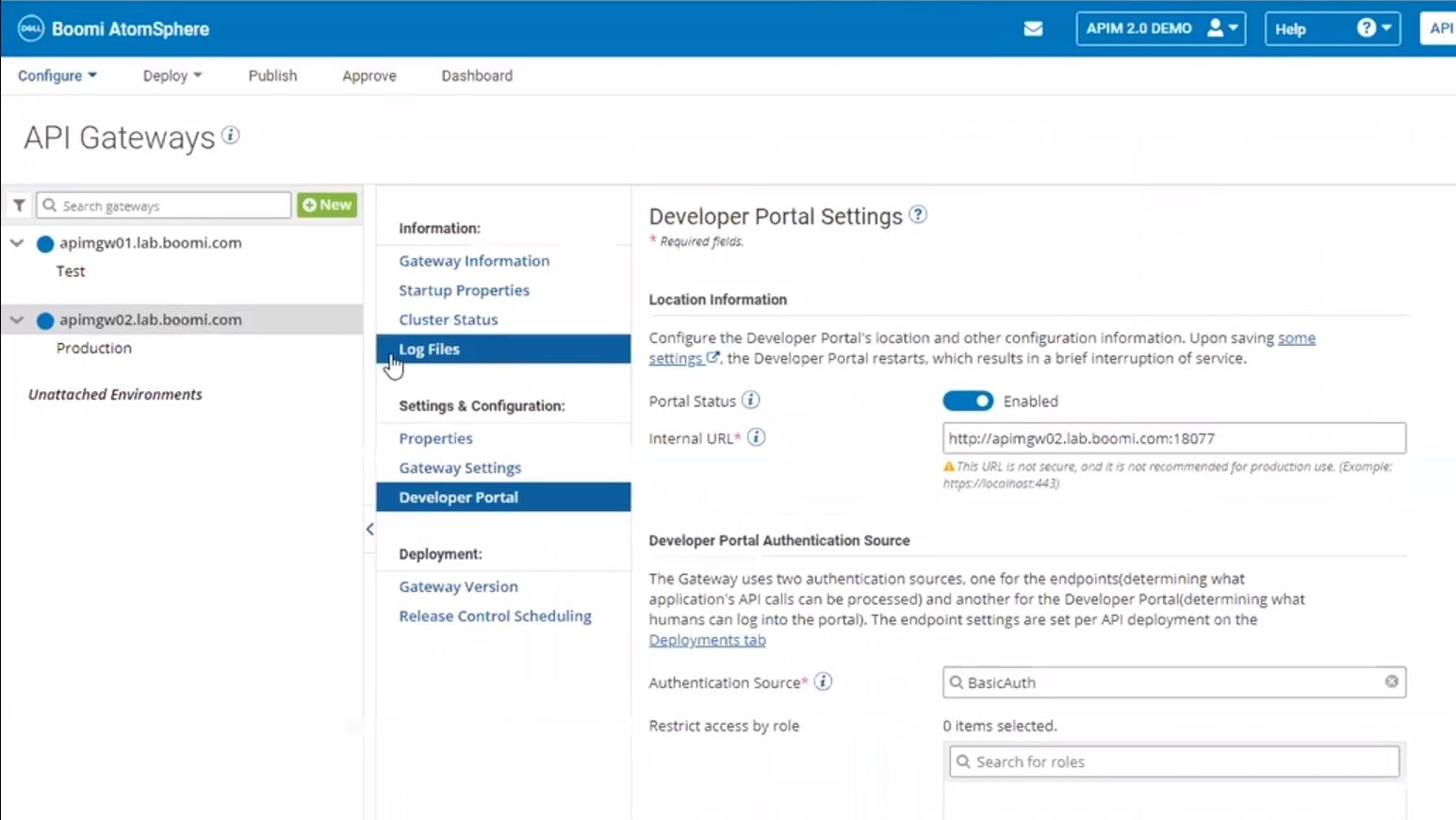The image size is (1456, 820).
Task: Click the API button in header
Action: pos(1439,28)
